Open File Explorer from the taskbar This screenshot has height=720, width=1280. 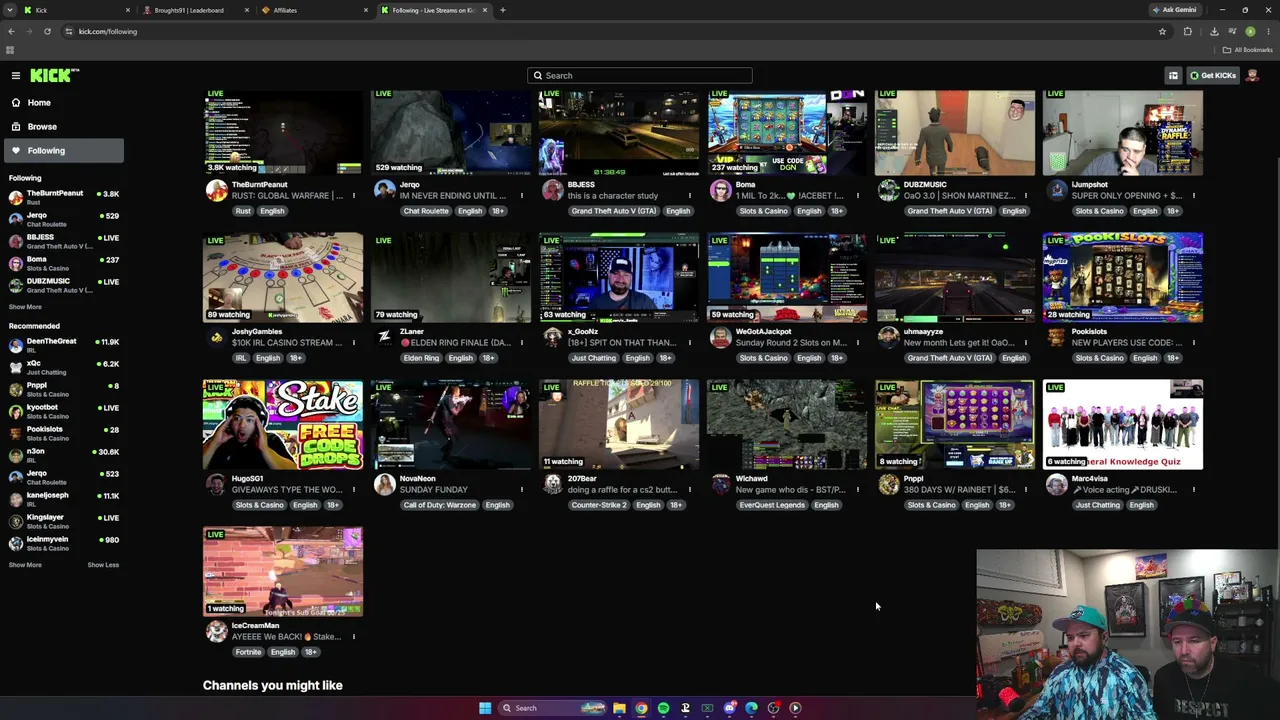tap(619, 708)
